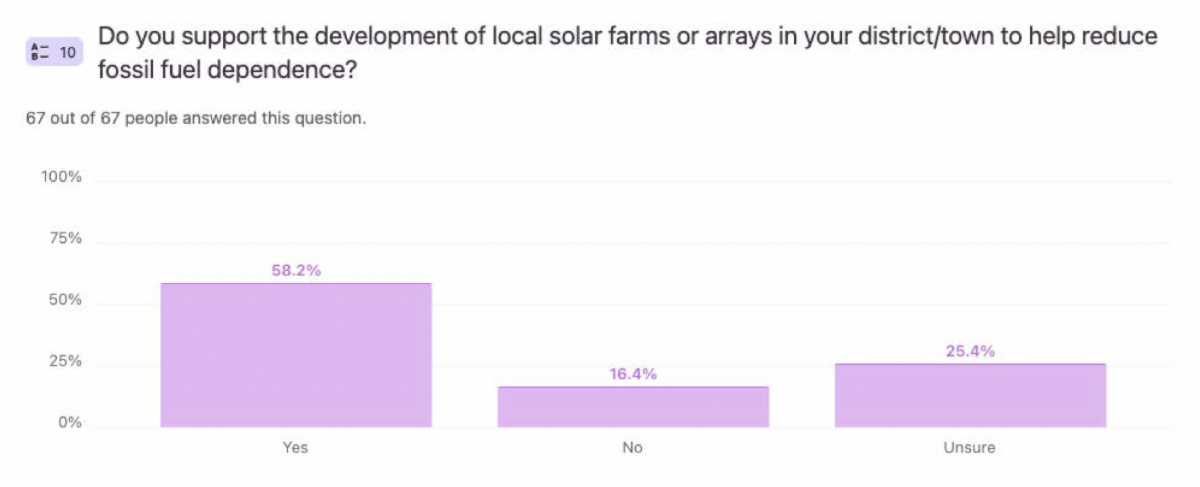1200x487 pixels.
Task: Click the multiple-choice question type icon
Action: click(x=40, y=52)
